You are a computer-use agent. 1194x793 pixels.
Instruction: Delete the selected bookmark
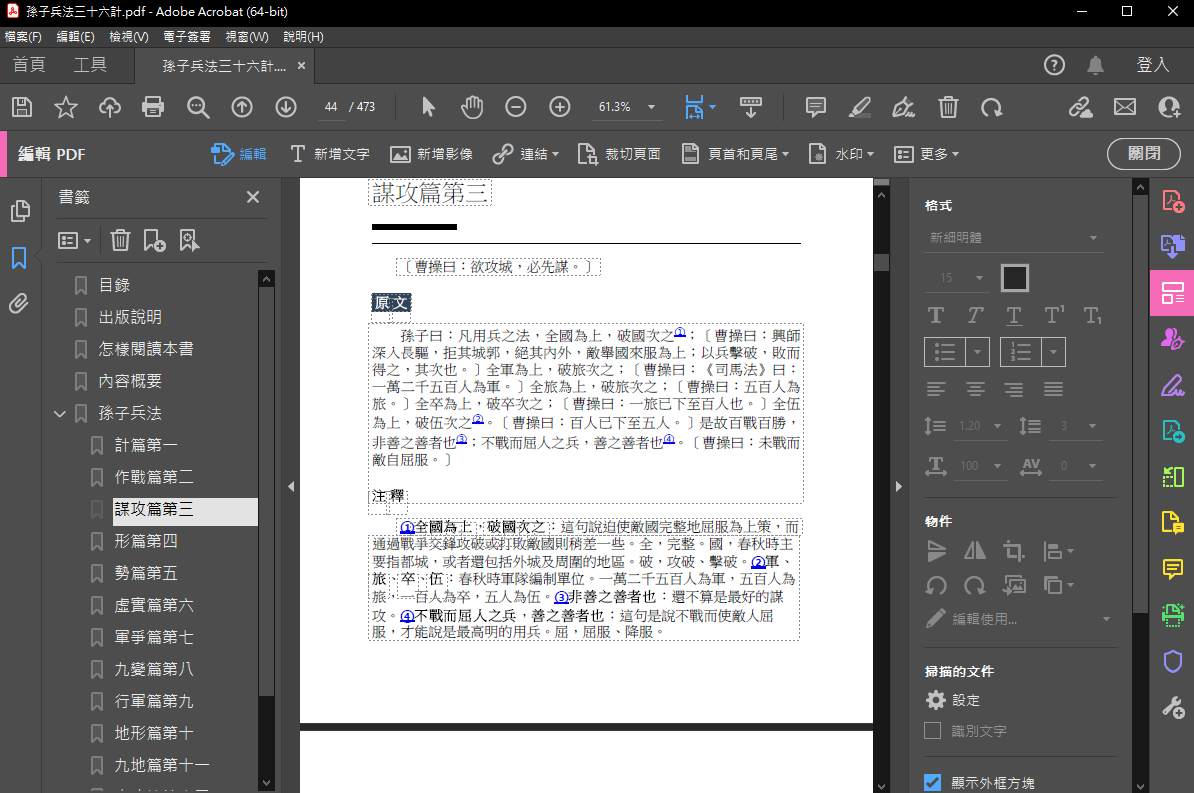coord(120,241)
